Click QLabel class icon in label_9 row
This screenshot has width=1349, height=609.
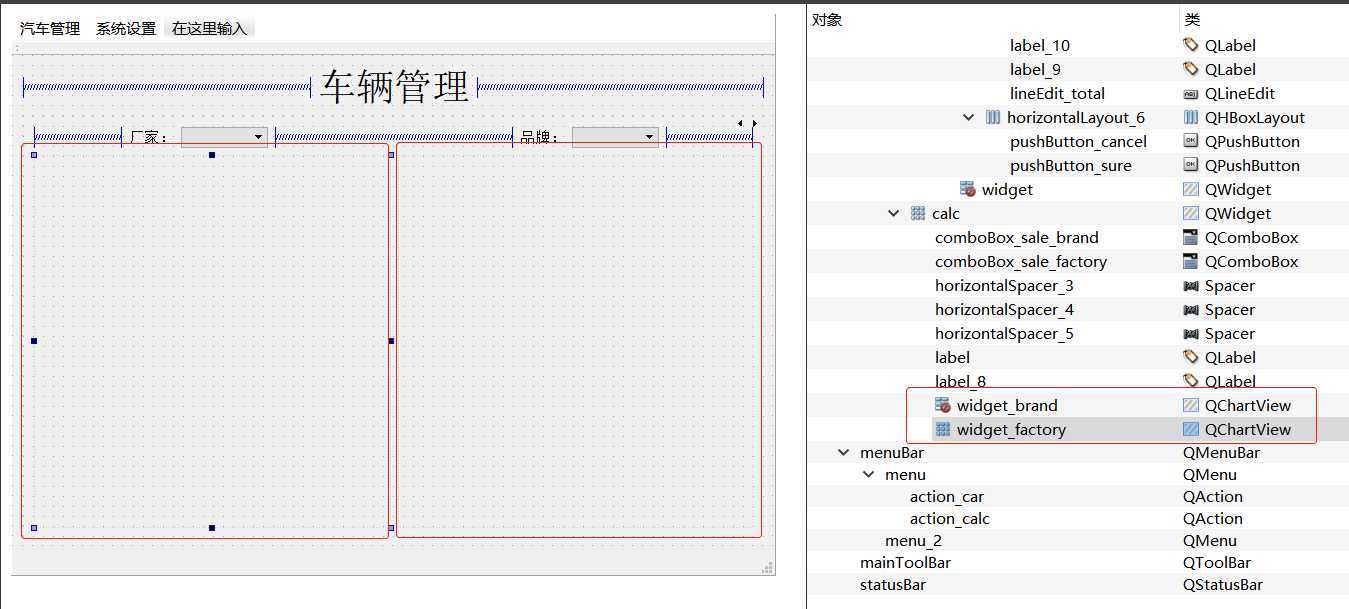click(1190, 69)
